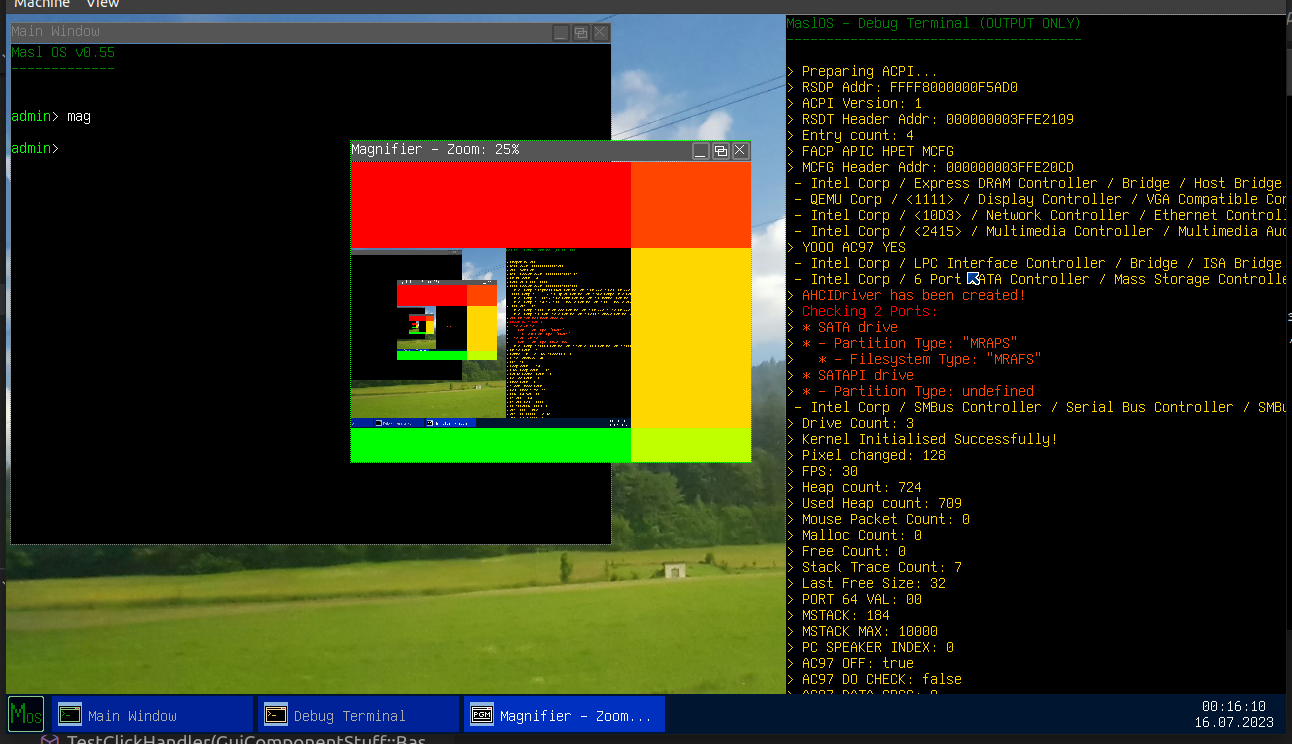Click the 'Free Count: 0' line

pyautogui.click(x=846, y=551)
